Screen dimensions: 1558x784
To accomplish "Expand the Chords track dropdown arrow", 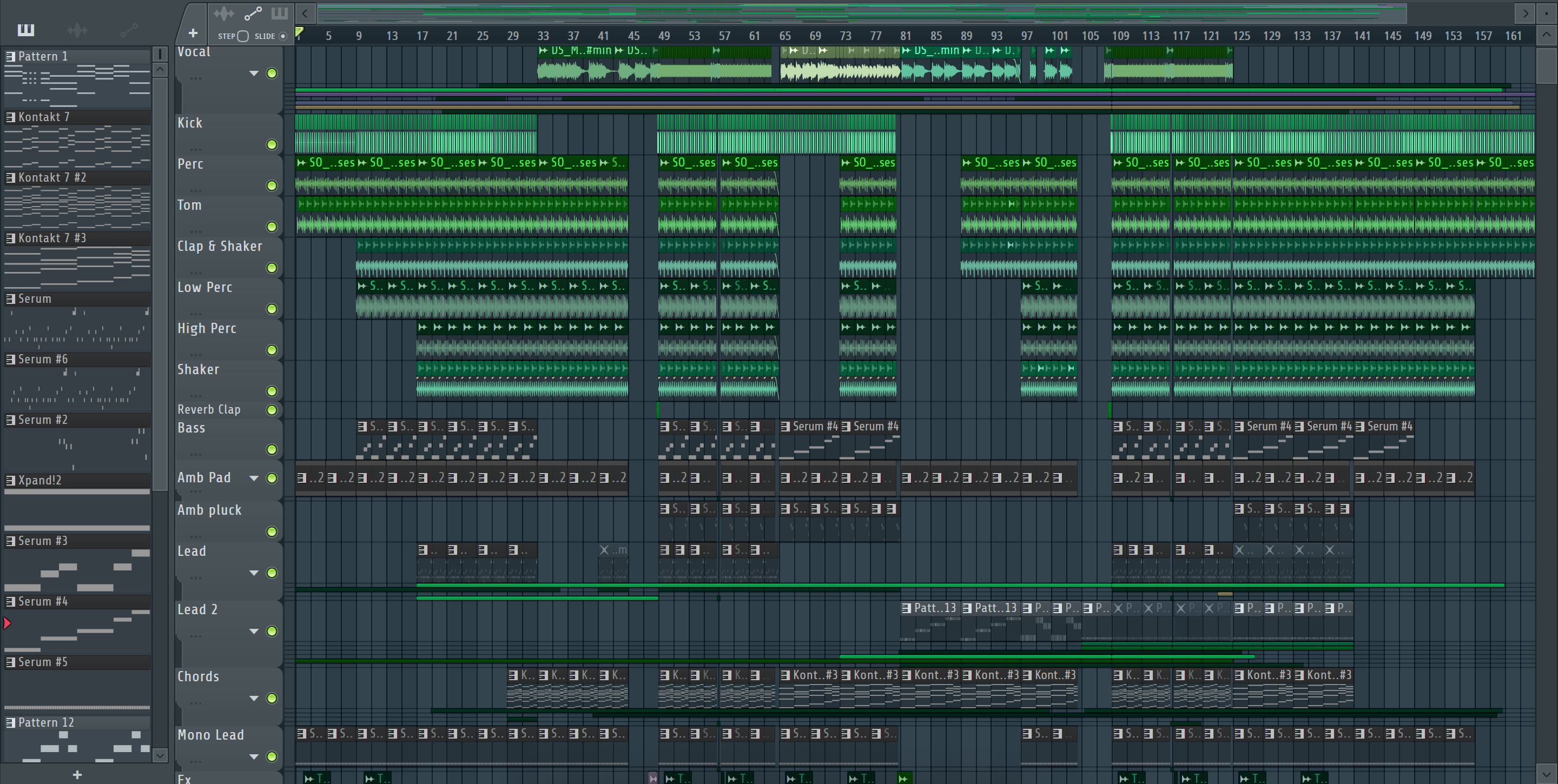I will pos(254,698).
